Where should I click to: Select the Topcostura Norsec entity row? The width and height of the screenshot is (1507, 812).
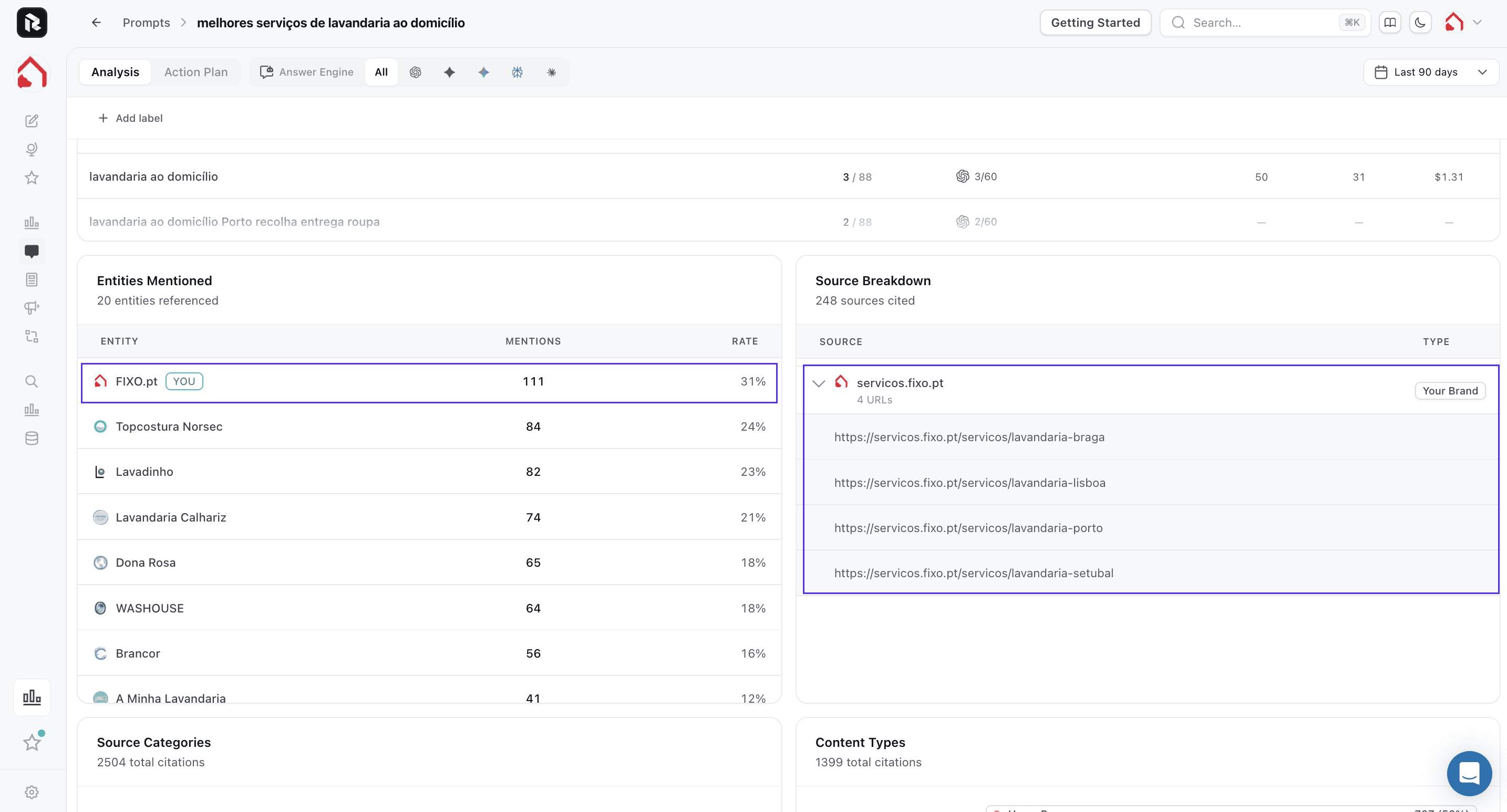(x=429, y=427)
